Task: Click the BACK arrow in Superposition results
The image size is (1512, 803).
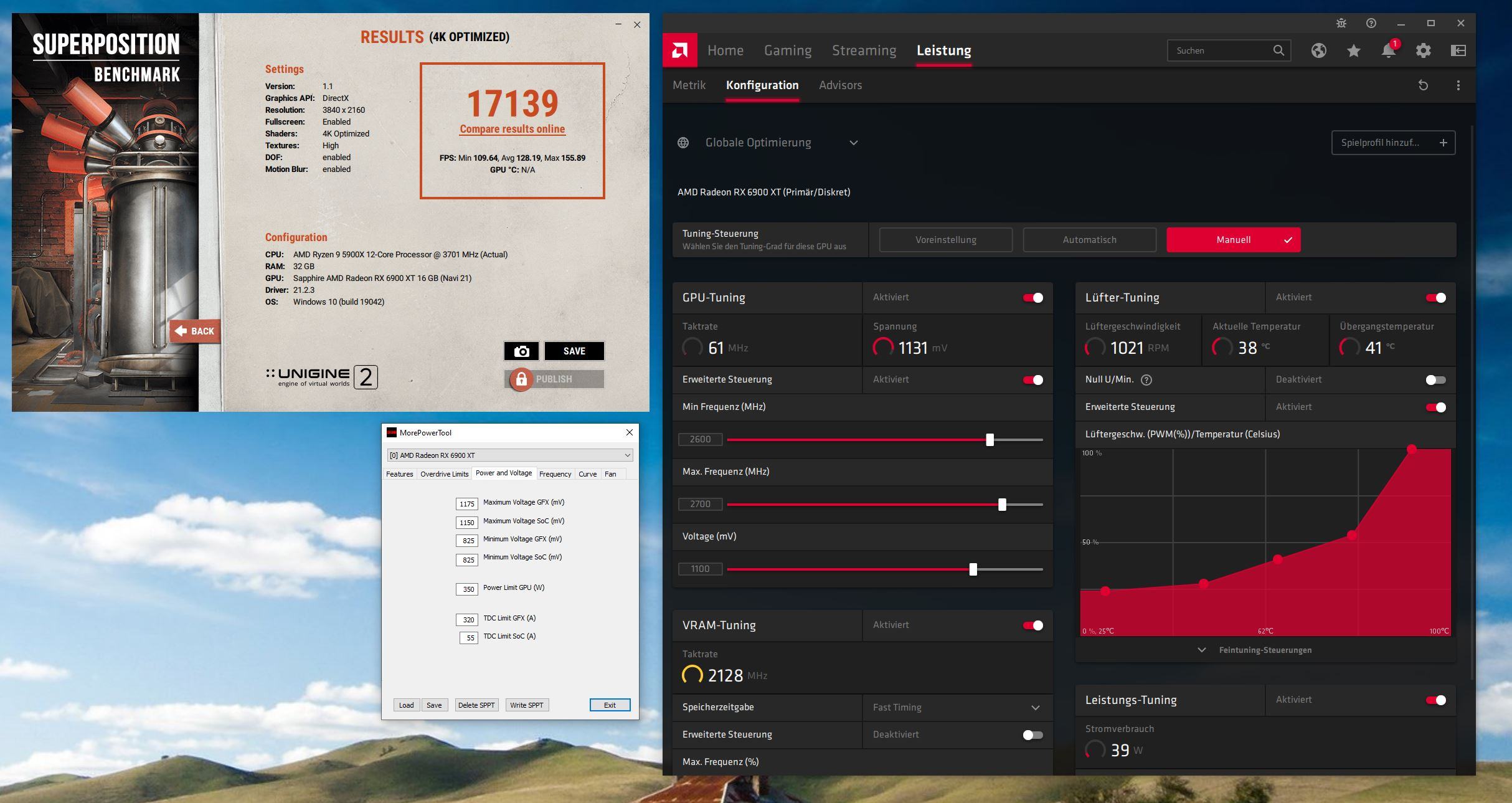Action: [195, 331]
